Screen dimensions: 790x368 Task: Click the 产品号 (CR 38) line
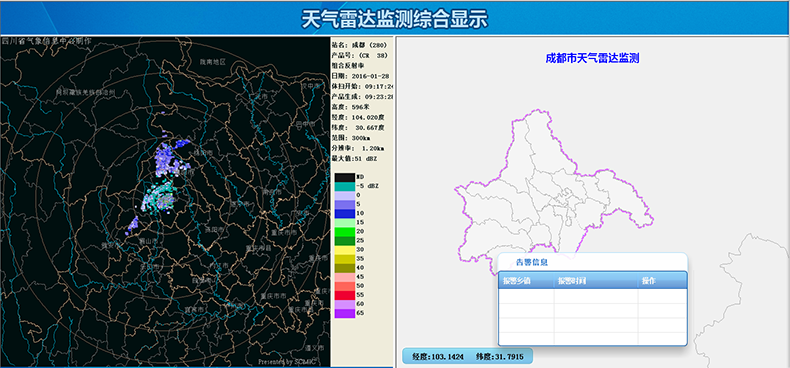(x=359, y=55)
